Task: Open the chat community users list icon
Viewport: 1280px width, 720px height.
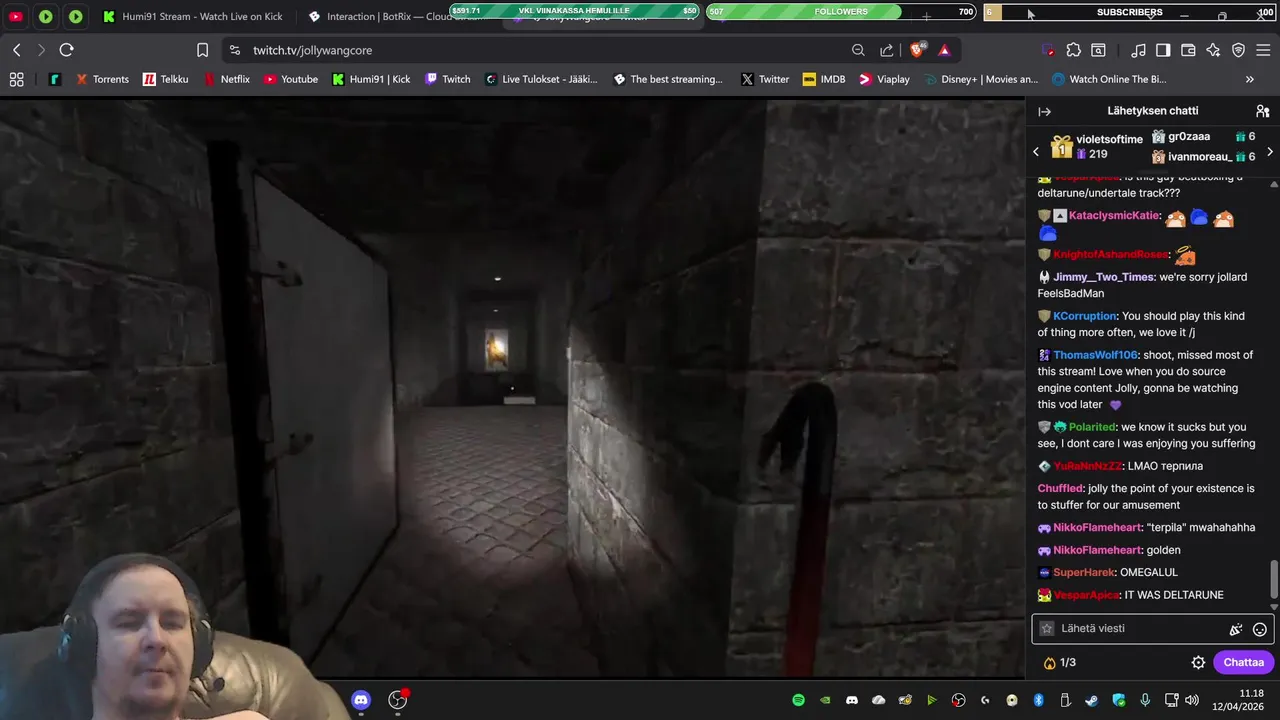Action: coord(1262,112)
